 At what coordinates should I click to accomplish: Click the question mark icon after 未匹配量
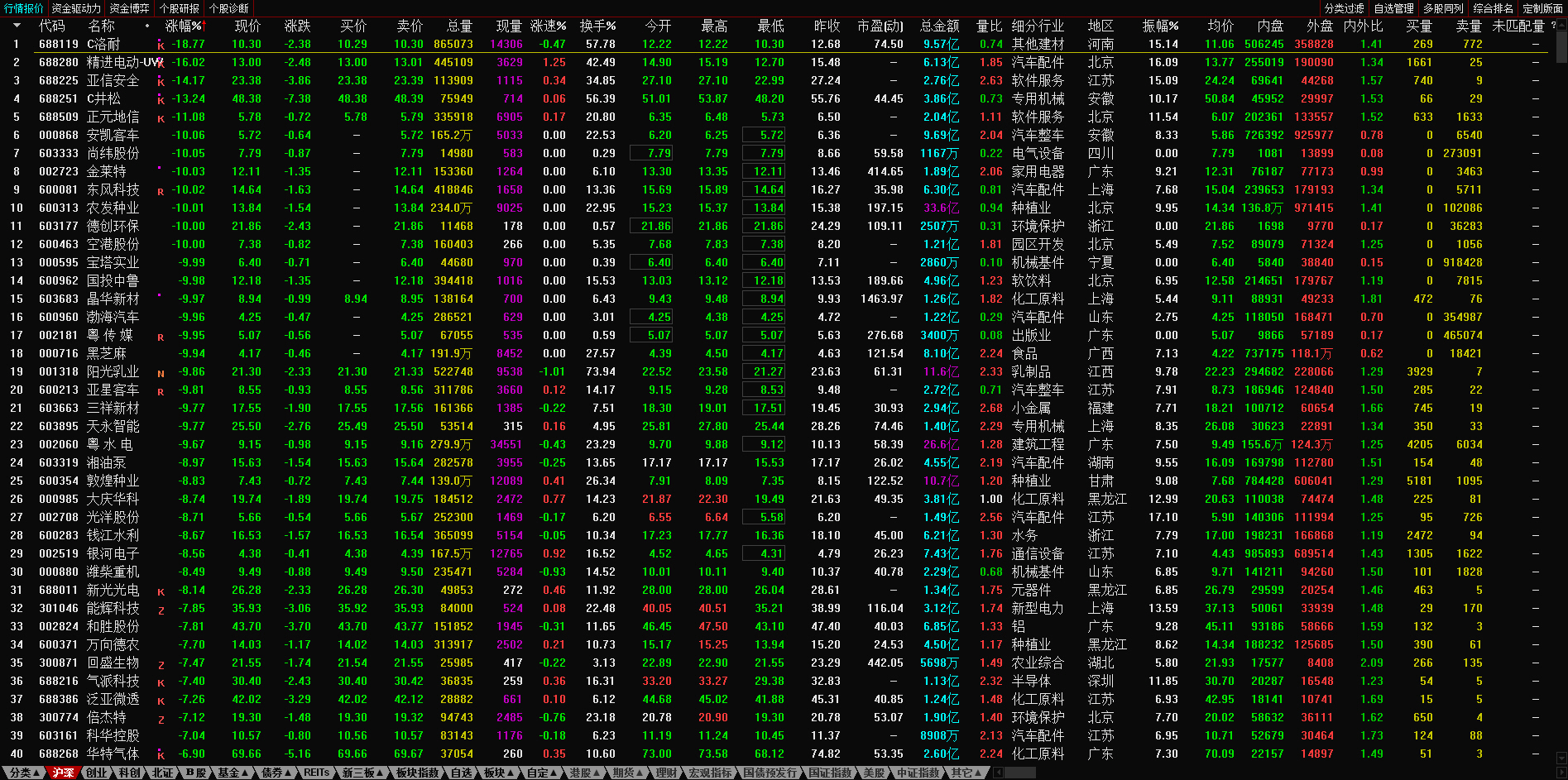point(1552,26)
